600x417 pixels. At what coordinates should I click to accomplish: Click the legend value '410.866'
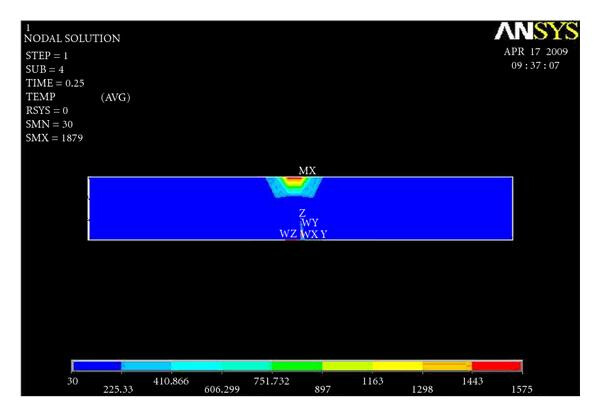[171, 381]
